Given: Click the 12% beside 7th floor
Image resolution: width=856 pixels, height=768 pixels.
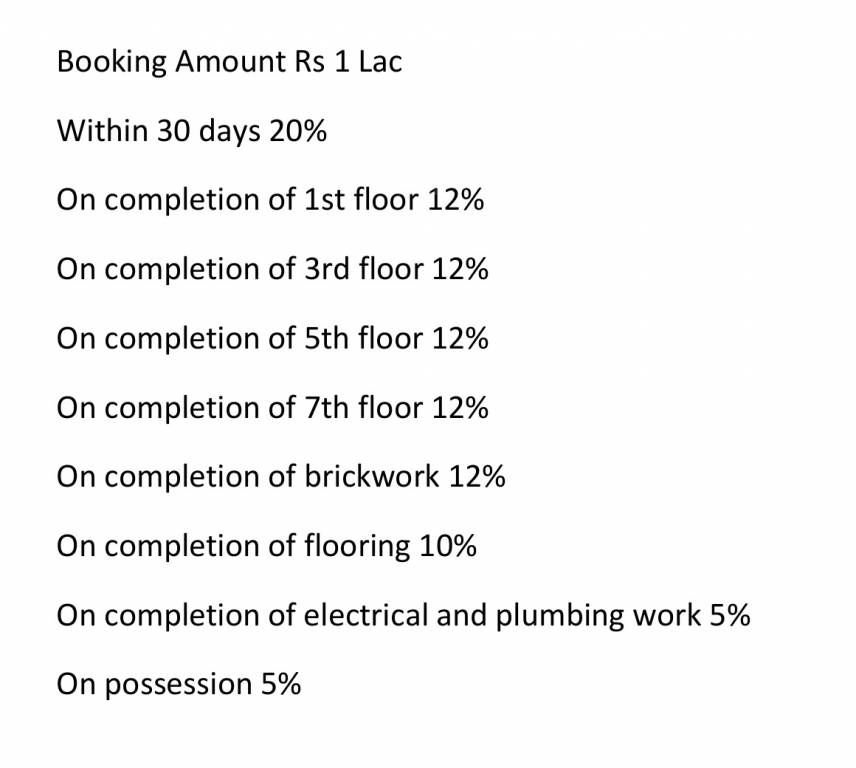Looking at the screenshot, I should pos(460,408).
